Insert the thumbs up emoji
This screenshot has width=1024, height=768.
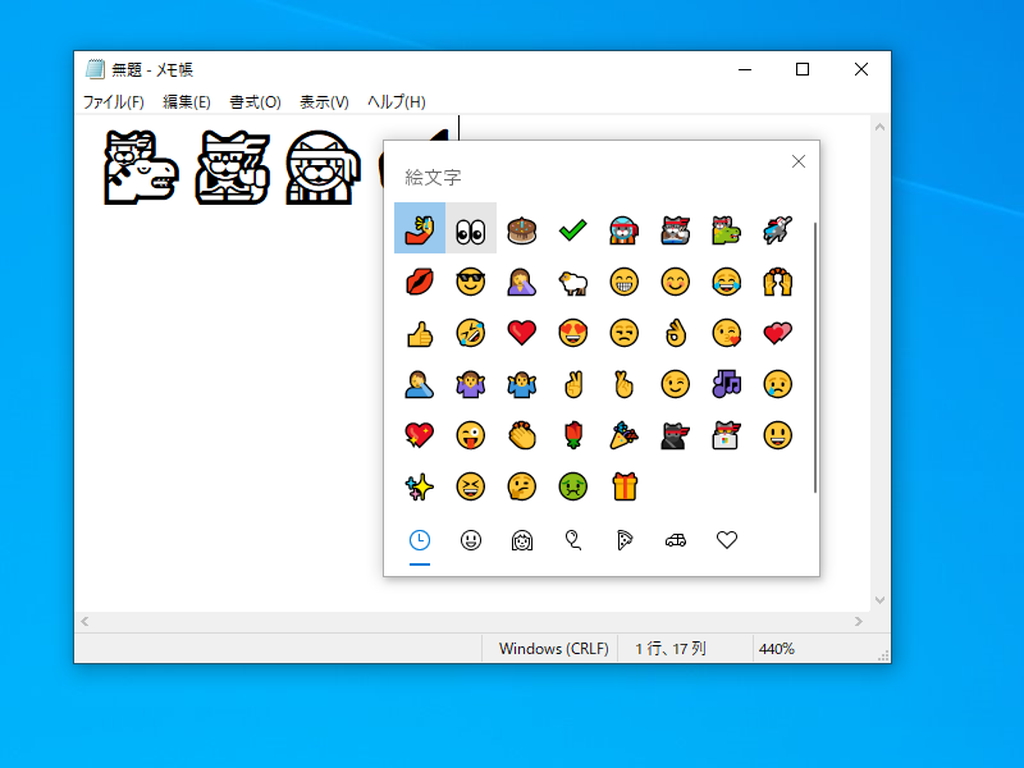pyautogui.click(x=419, y=333)
